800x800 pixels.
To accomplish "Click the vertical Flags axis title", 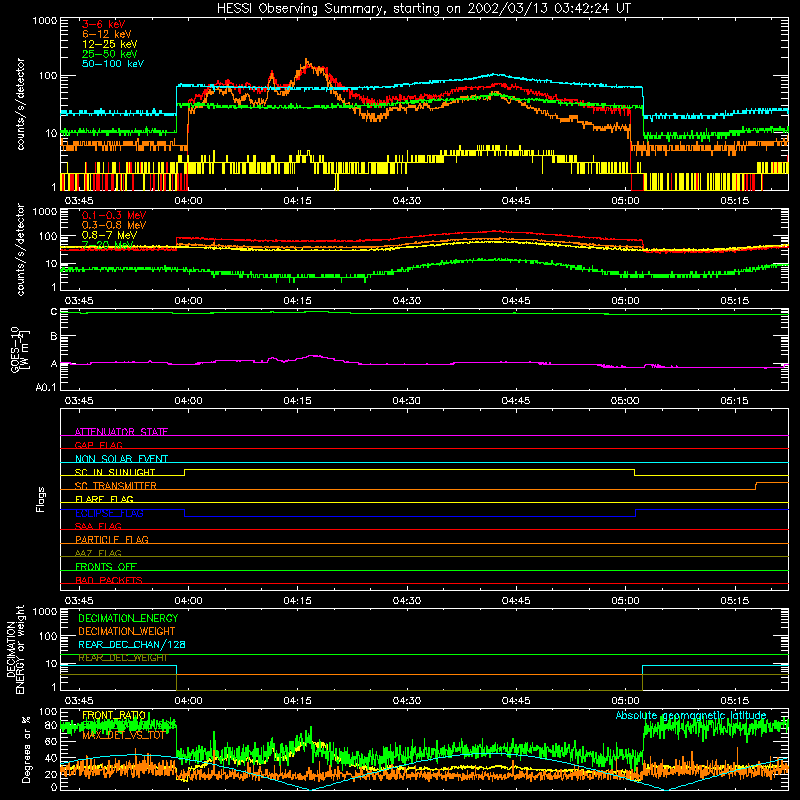I will tap(41, 499).
